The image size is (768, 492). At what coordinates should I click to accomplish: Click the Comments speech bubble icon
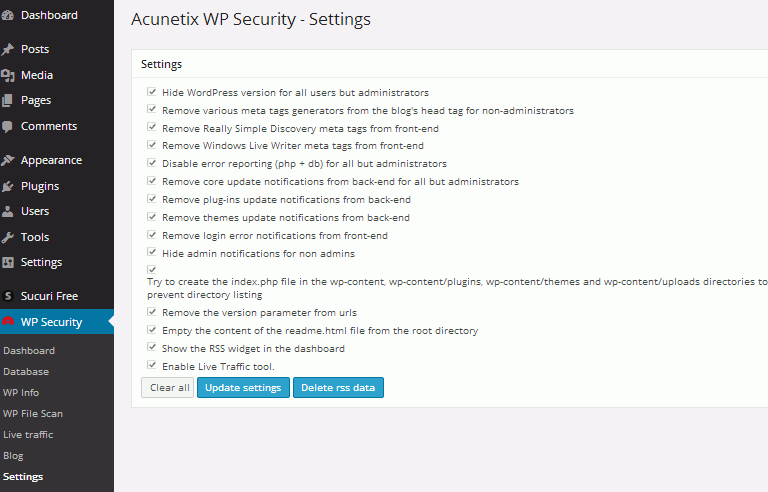pyautogui.click(x=7, y=126)
